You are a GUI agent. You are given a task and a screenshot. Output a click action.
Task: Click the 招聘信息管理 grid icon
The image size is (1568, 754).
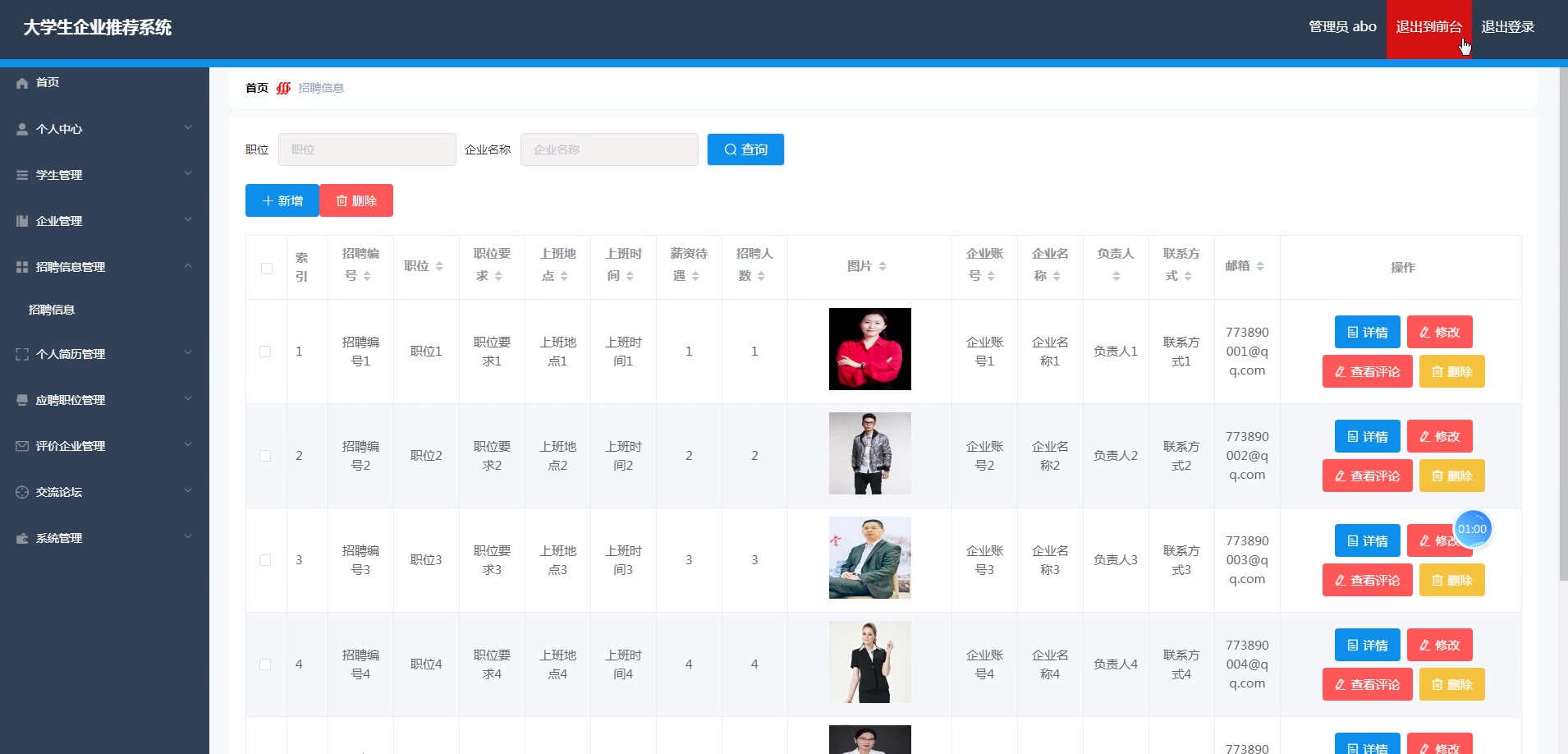(x=22, y=267)
